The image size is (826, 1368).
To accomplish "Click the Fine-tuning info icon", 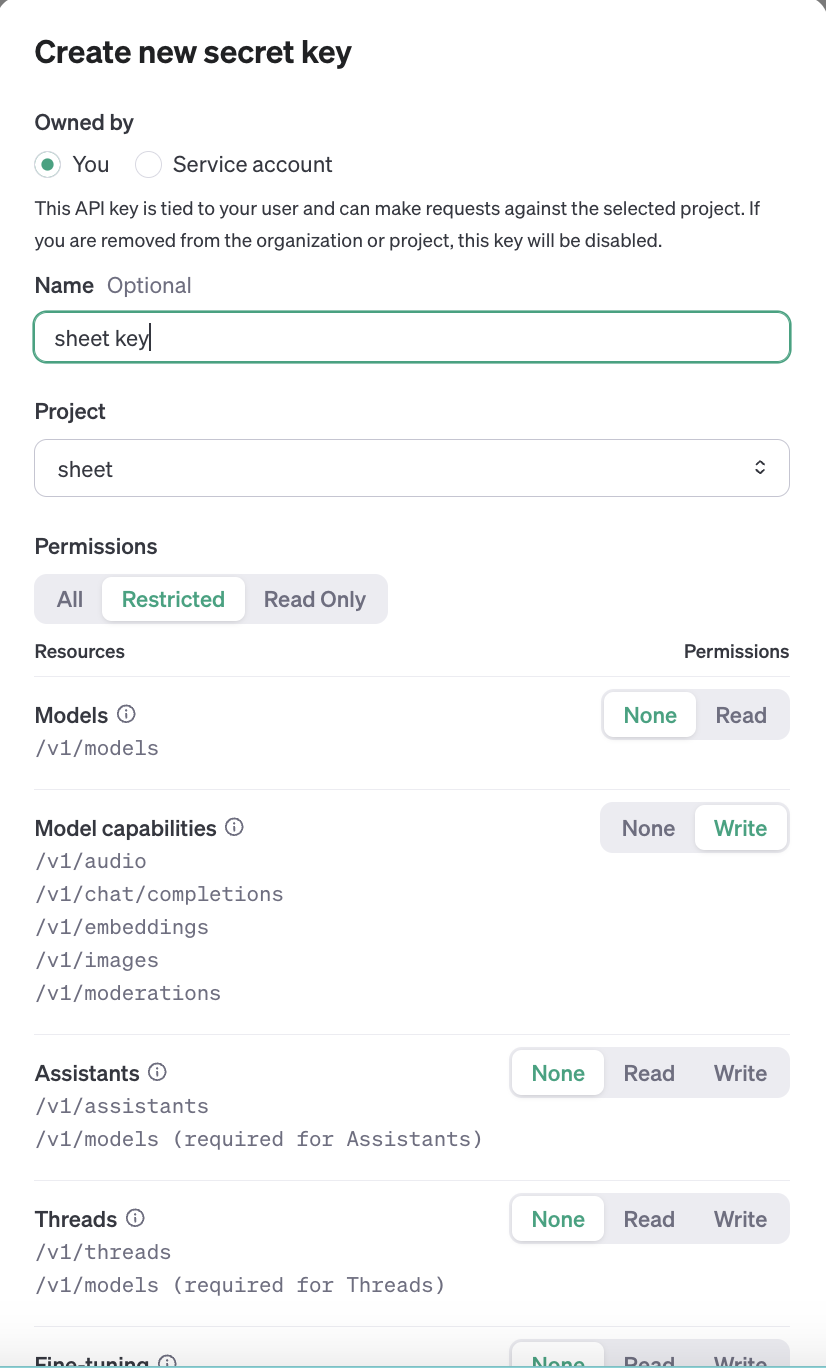I will pyautogui.click(x=166, y=1362).
